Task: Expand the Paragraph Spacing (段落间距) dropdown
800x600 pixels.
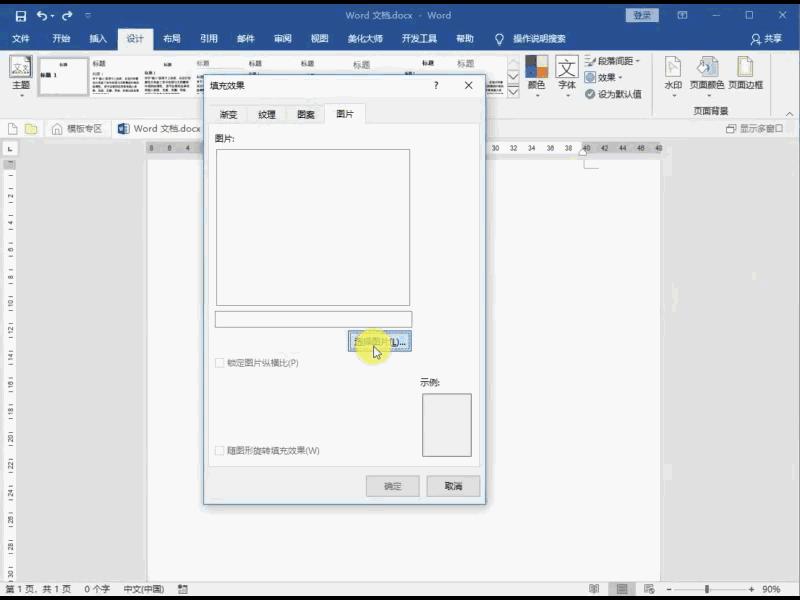Action: point(612,61)
